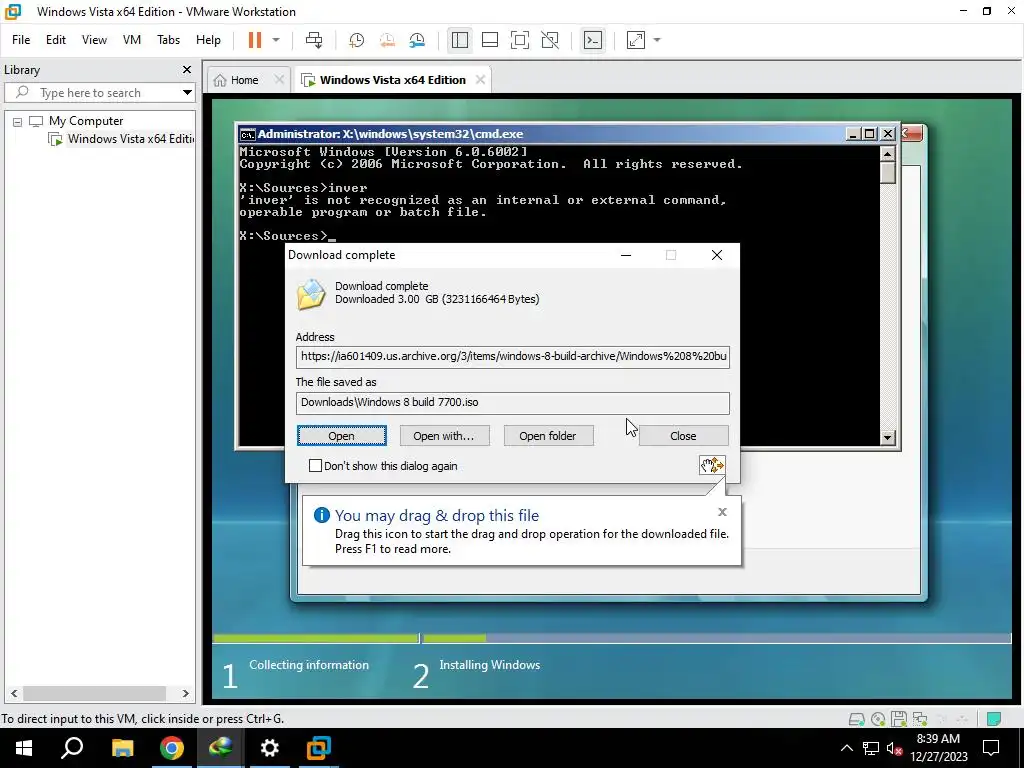Click Internet Download Manager taskbar icon
1024x768 pixels.
pyautogui.click(x=220, y=748)
